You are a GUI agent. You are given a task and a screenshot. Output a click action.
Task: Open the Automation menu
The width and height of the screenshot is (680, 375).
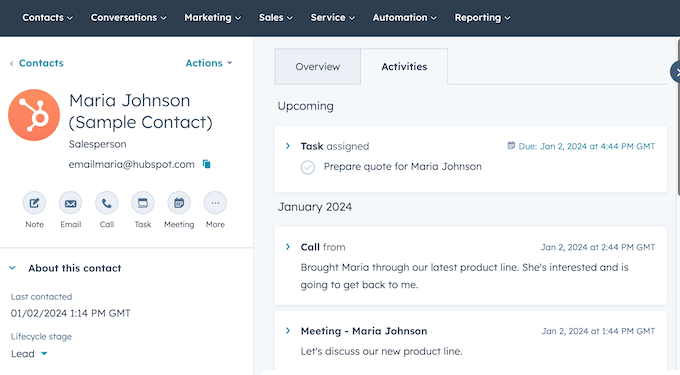coord(405,17)
